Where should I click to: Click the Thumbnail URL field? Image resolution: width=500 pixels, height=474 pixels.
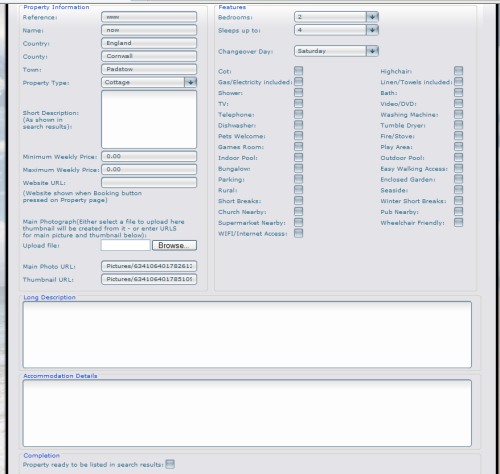149,279
